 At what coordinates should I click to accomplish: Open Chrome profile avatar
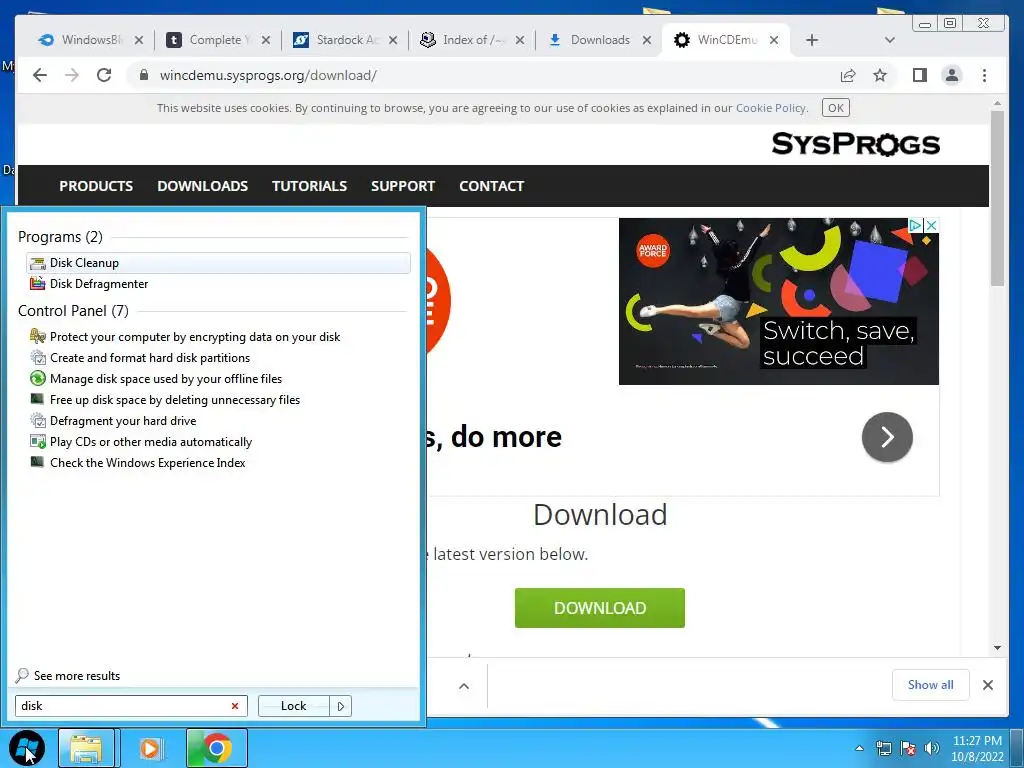(952, 75)
